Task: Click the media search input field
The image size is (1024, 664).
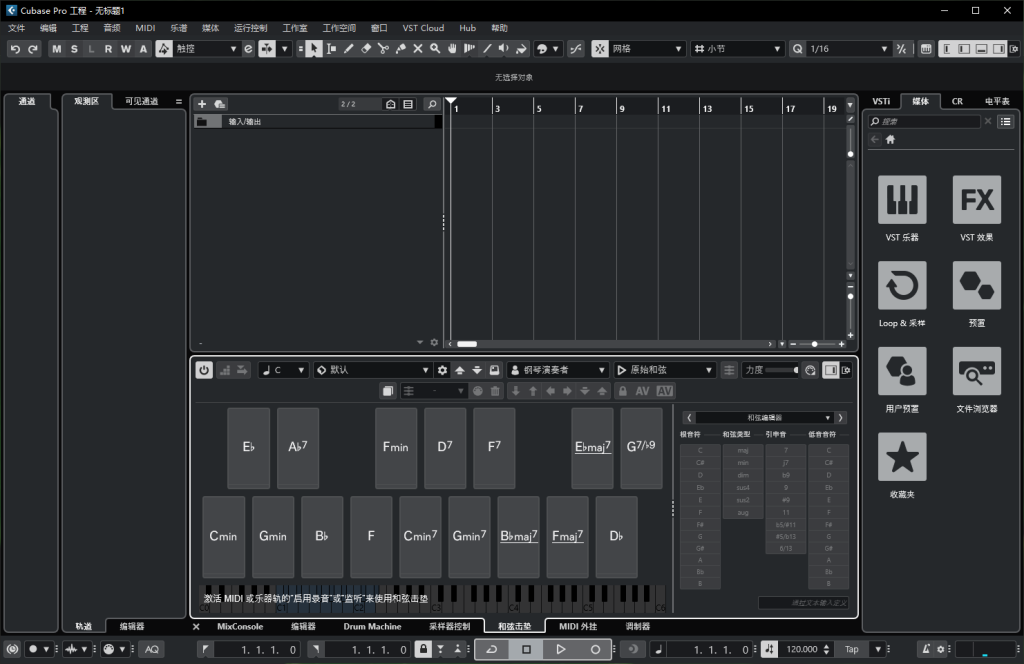Action: pyautogui.click(x=924, y=121)
